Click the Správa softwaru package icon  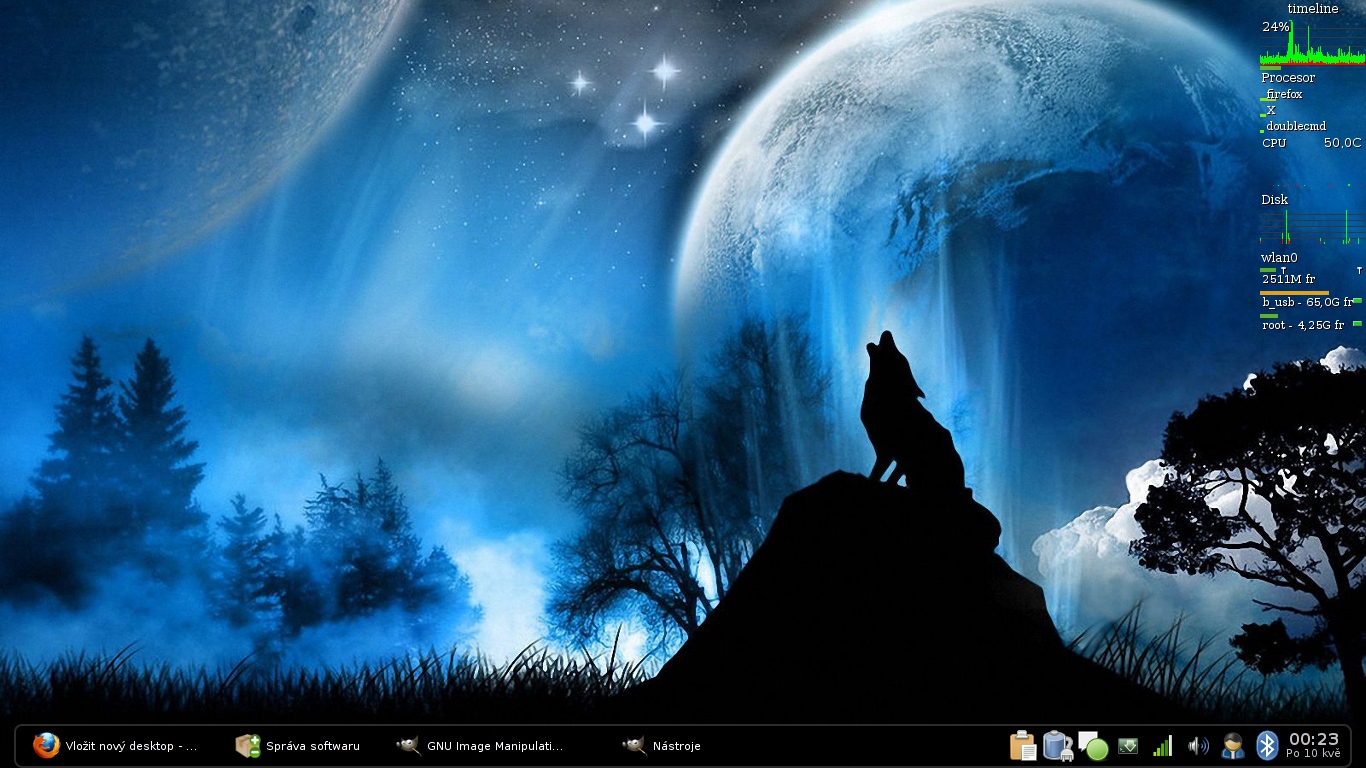coord(247,746)
